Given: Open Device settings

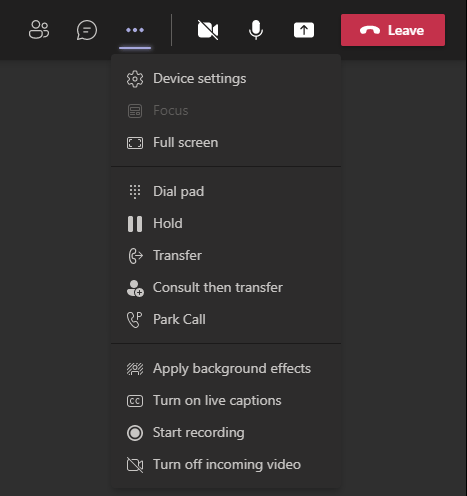Looking at the screenshot, I should click(226, 79).
